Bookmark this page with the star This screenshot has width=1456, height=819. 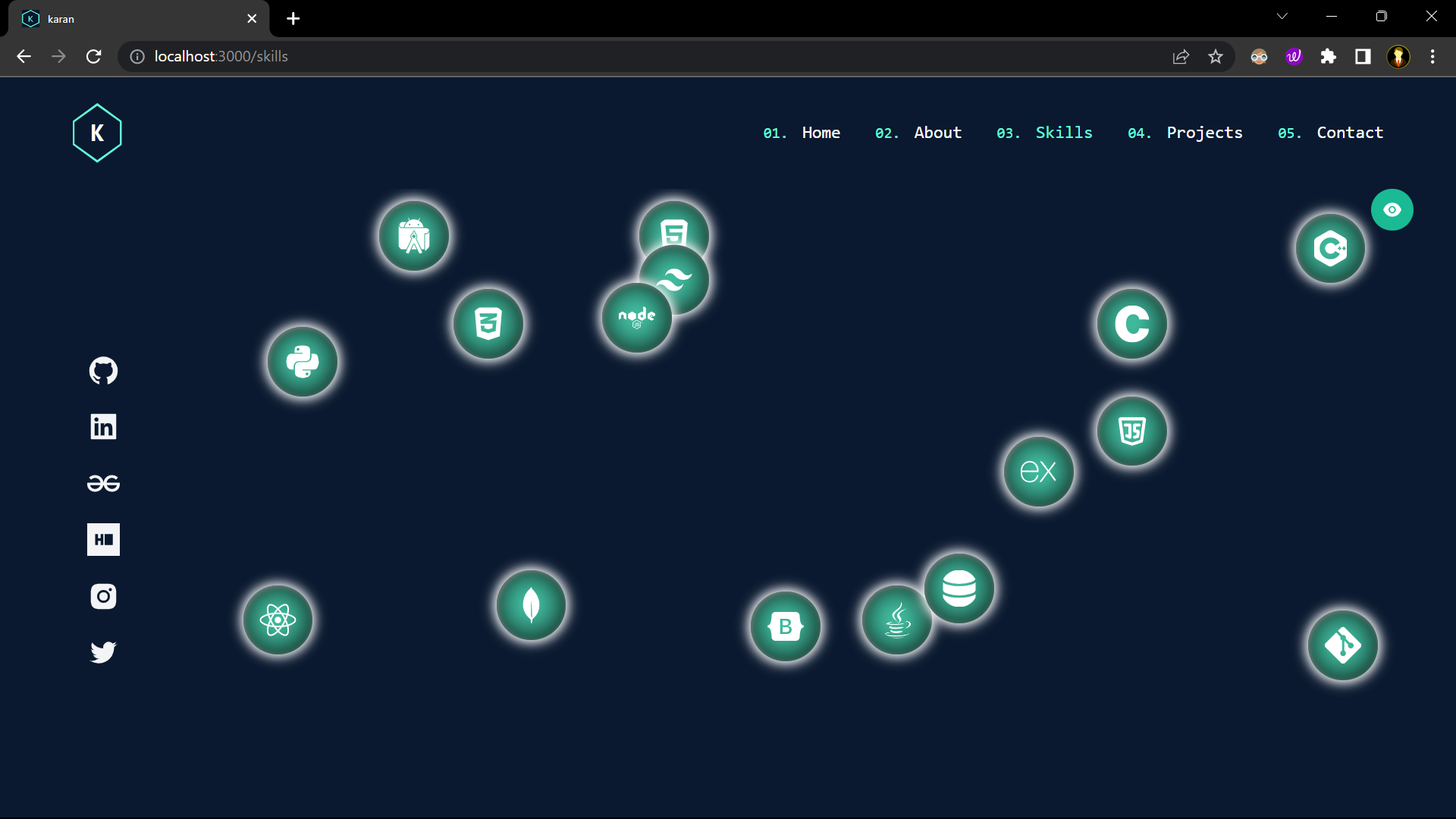pos(1216,57)
